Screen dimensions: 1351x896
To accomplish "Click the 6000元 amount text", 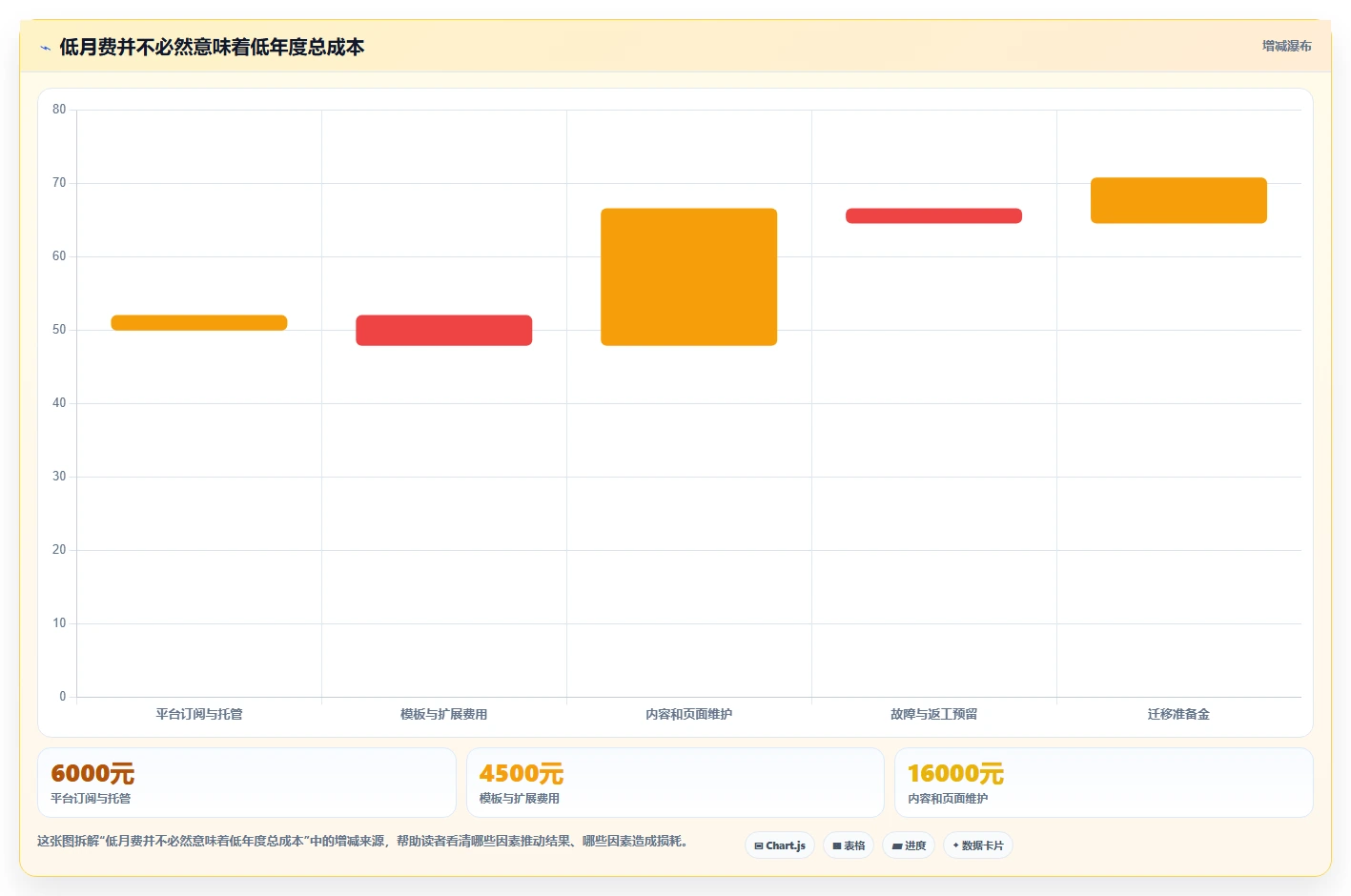I will click(x=92, y=773).
